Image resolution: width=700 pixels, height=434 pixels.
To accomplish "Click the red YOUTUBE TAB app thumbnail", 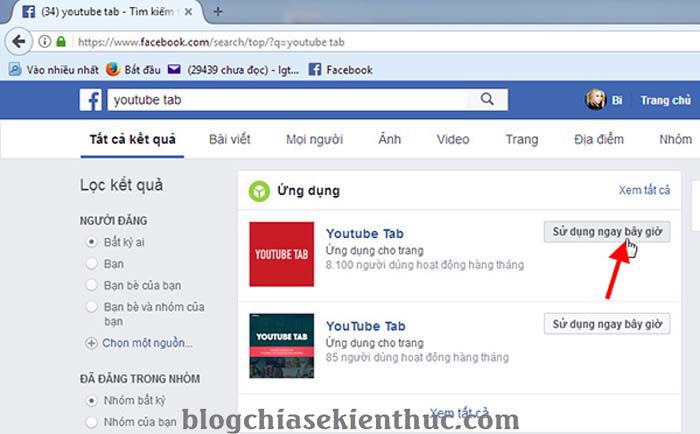I will tap(281, 254).
